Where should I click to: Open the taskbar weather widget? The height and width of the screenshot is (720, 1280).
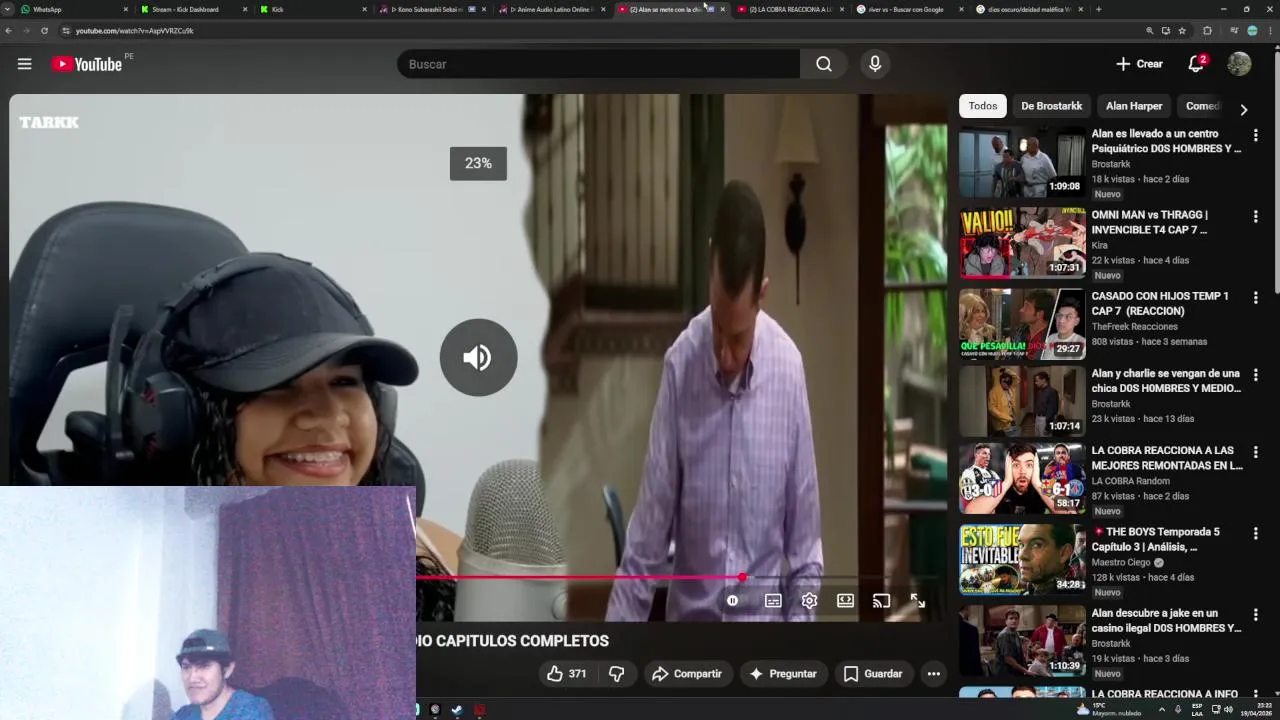pos(1107,710)
